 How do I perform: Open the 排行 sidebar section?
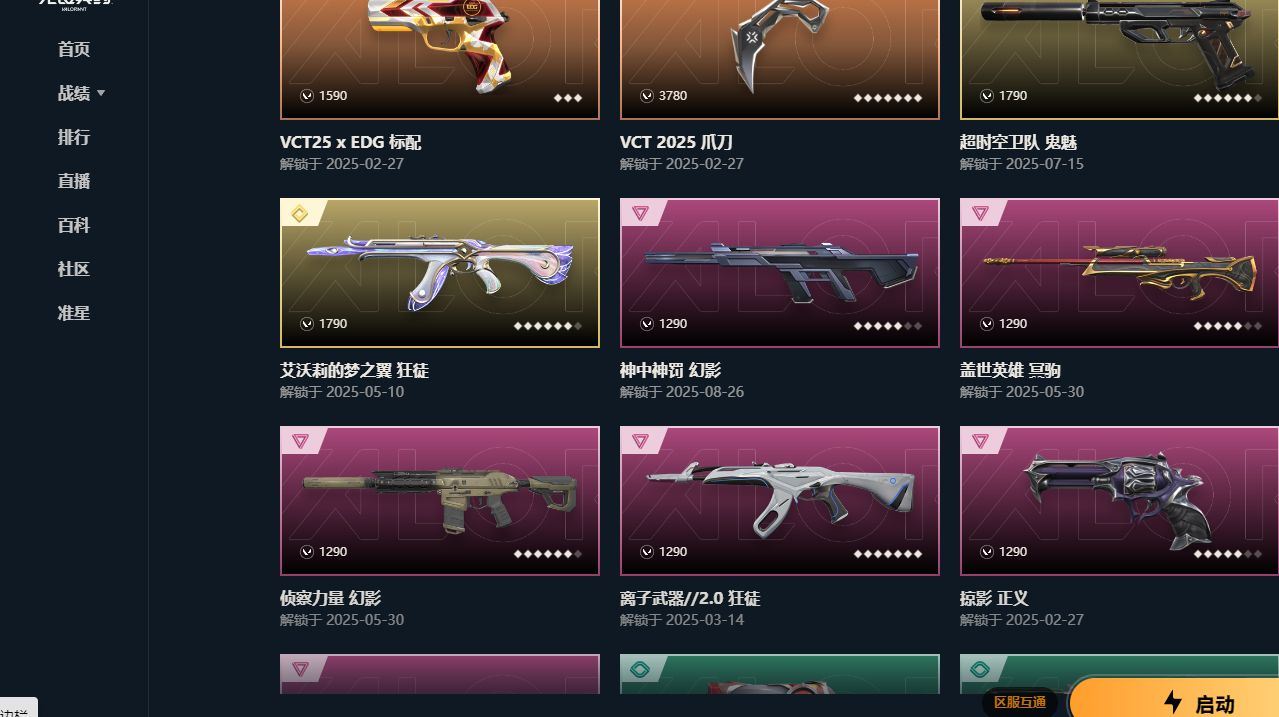point(74,137)
